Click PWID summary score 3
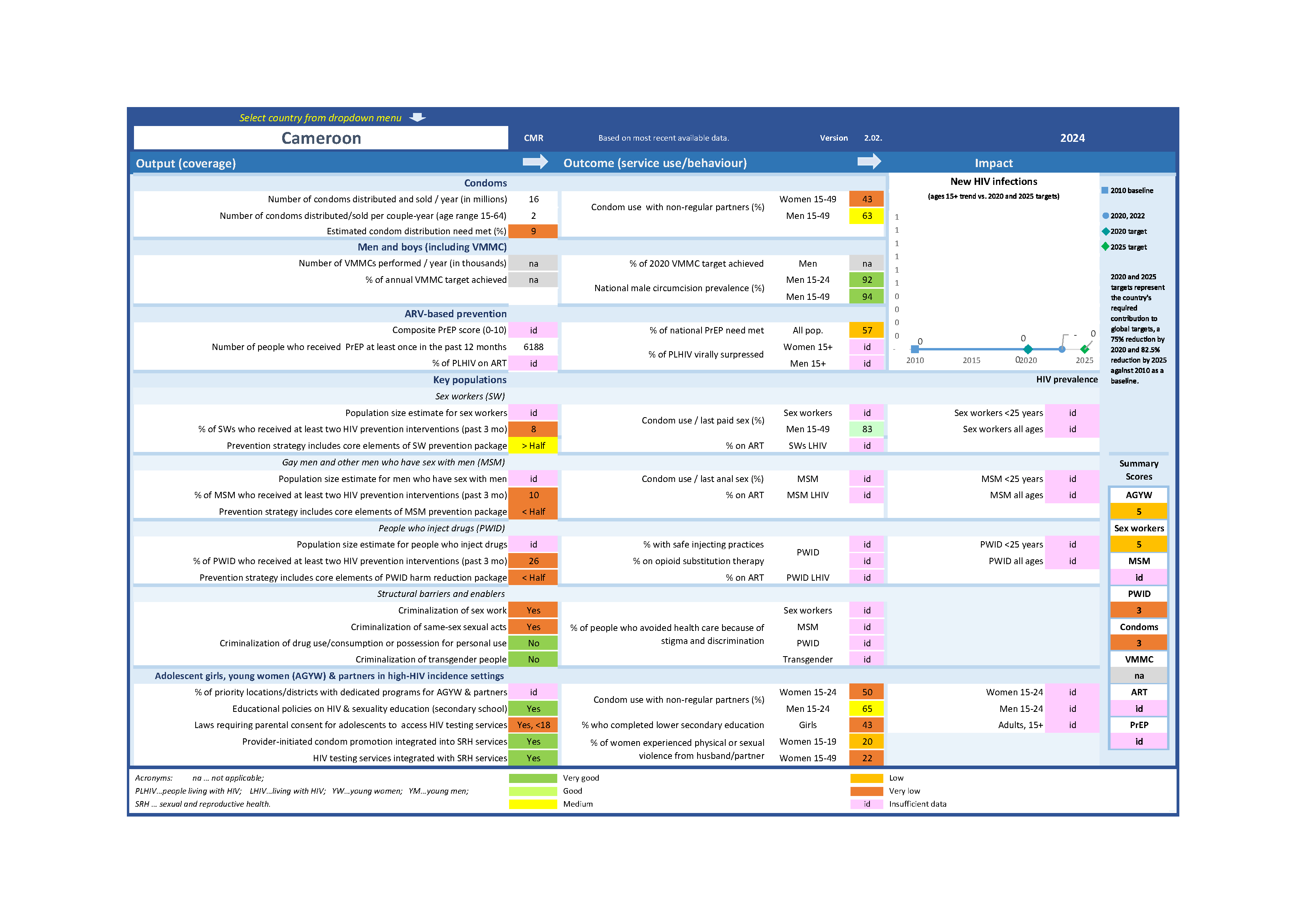Viewport: 1307px width, 924px height. (1139, 610)
